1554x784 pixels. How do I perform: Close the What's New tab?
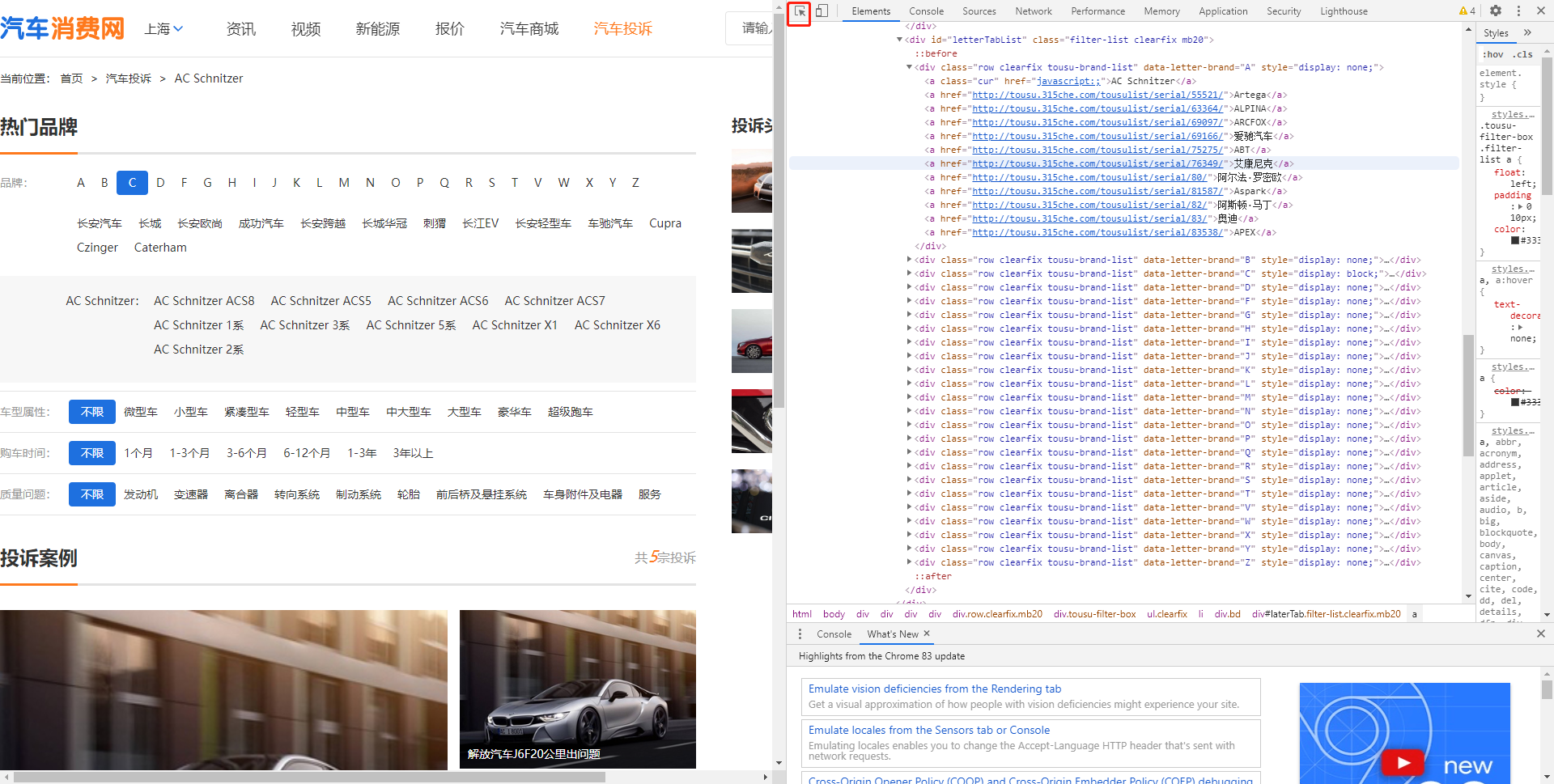927,634
